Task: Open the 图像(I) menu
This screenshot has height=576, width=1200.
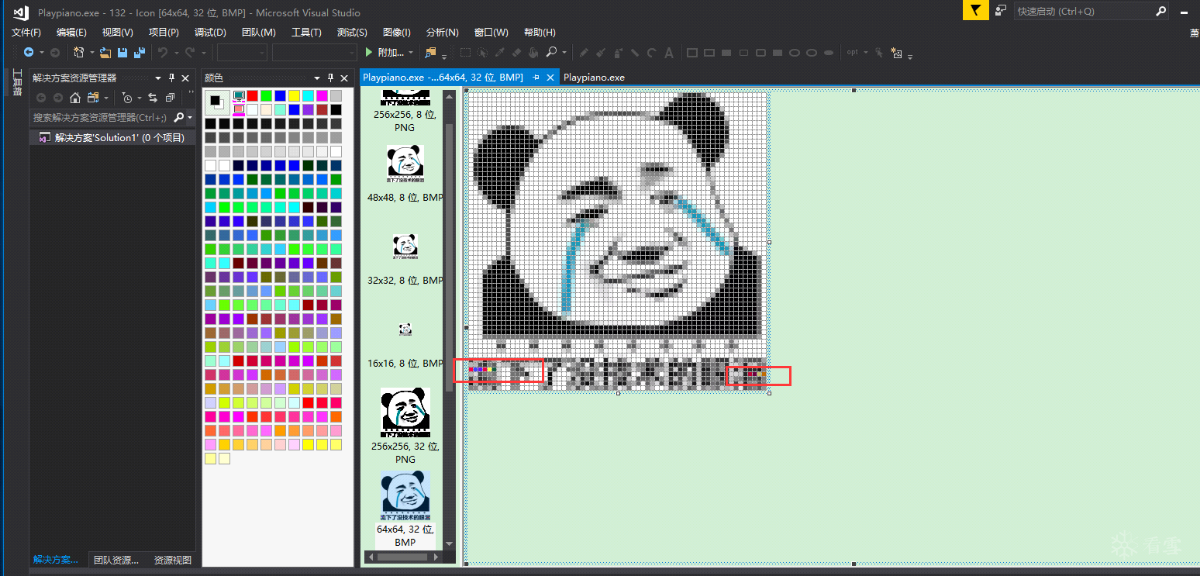Action: [398, 32]
